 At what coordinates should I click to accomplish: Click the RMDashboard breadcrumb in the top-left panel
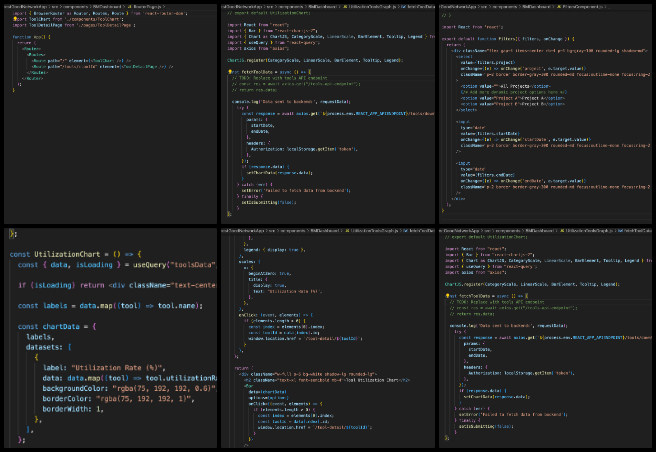click(107, 7)
